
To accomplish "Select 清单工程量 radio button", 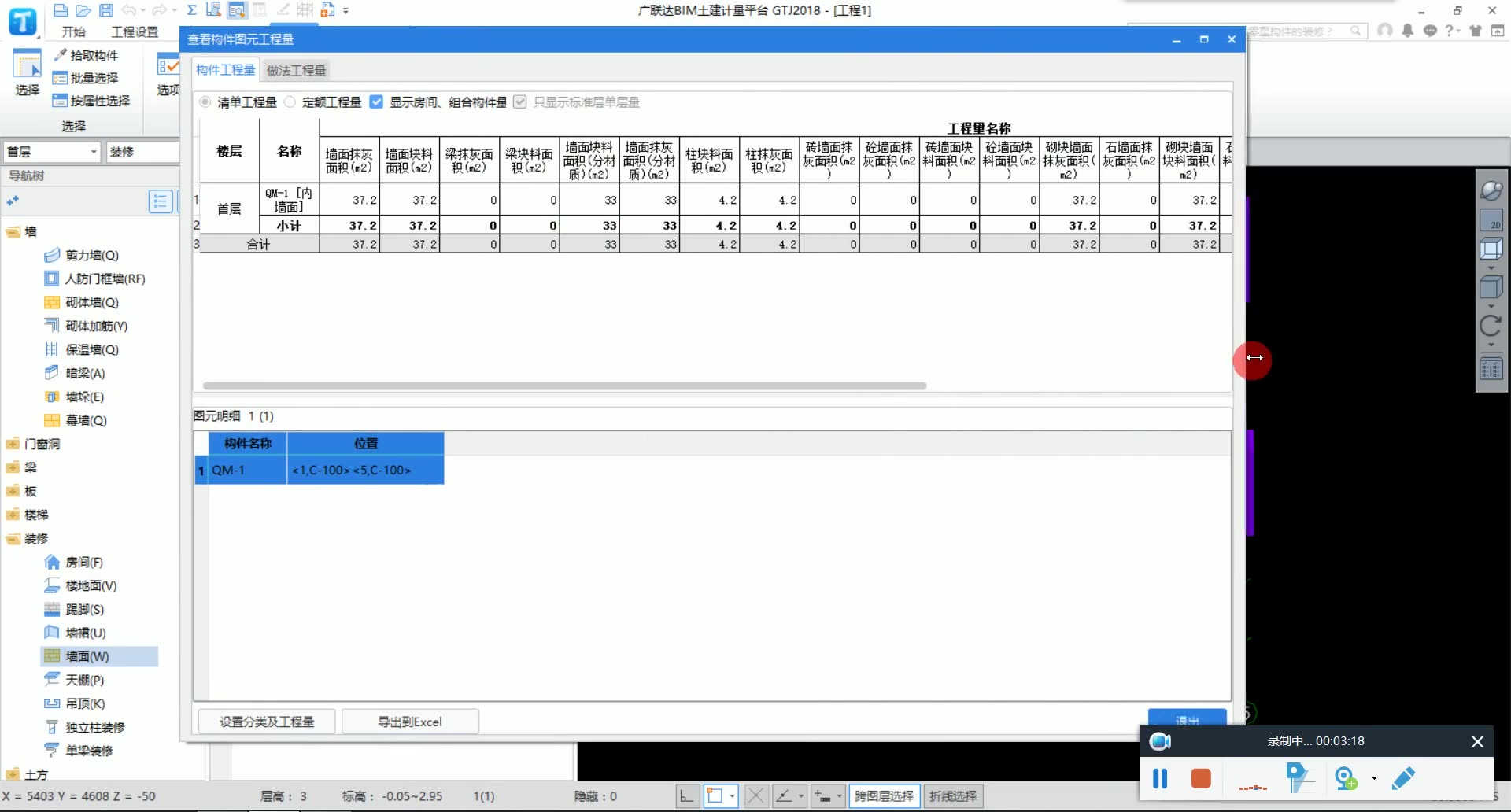I will [x=205, y=101].
